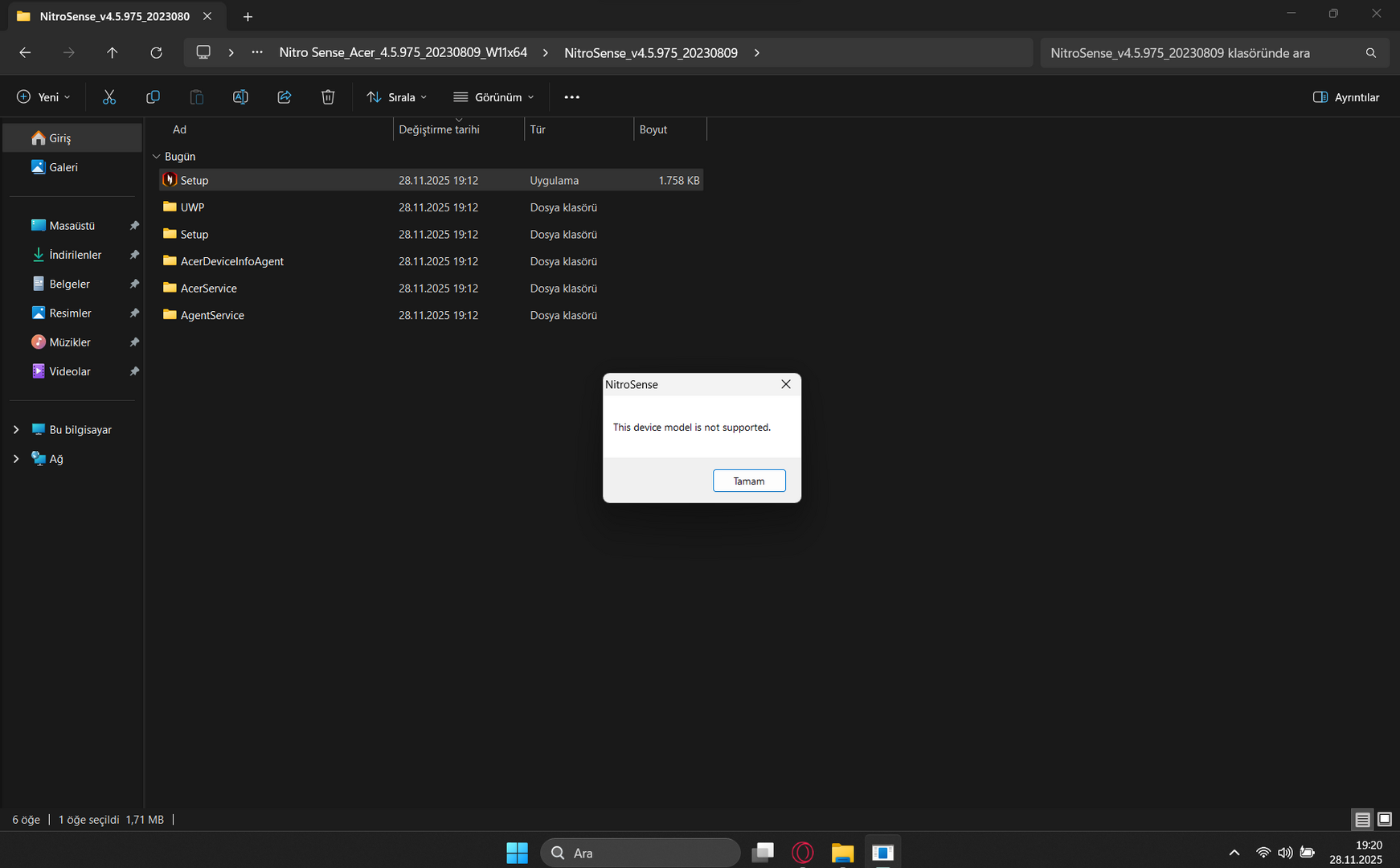The height and width of the screenshot is (868, 1400).
Task: Switch to large thumbnails view icon
Action: click(1385, 820)
